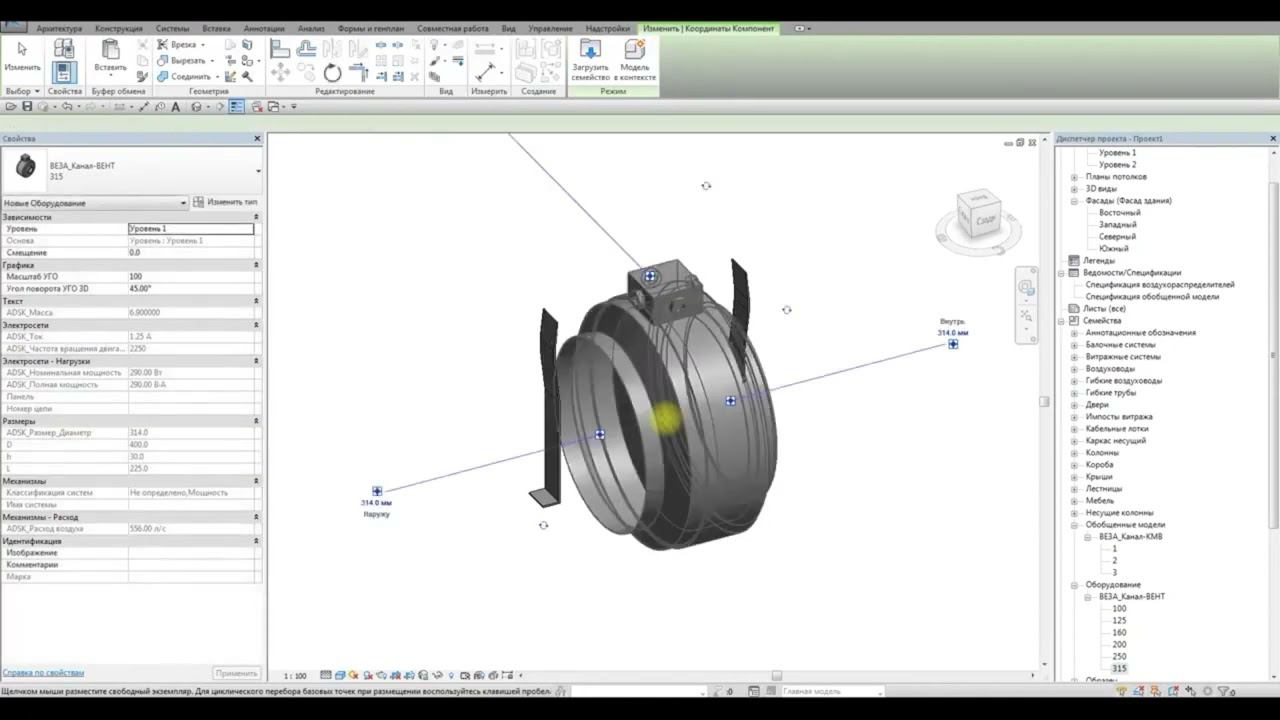Select the Южный elevation view

(1113, 249)
